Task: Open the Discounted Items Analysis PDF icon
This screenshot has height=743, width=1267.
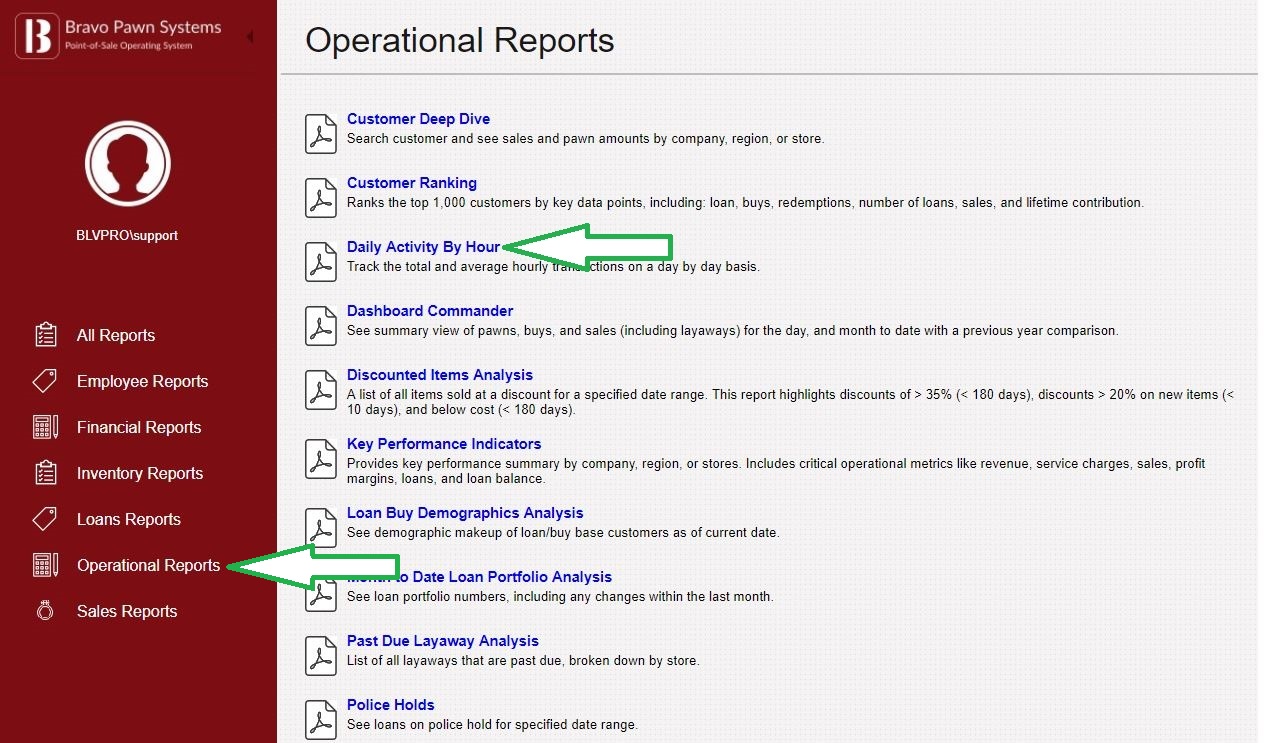Action: pos(321,390)
